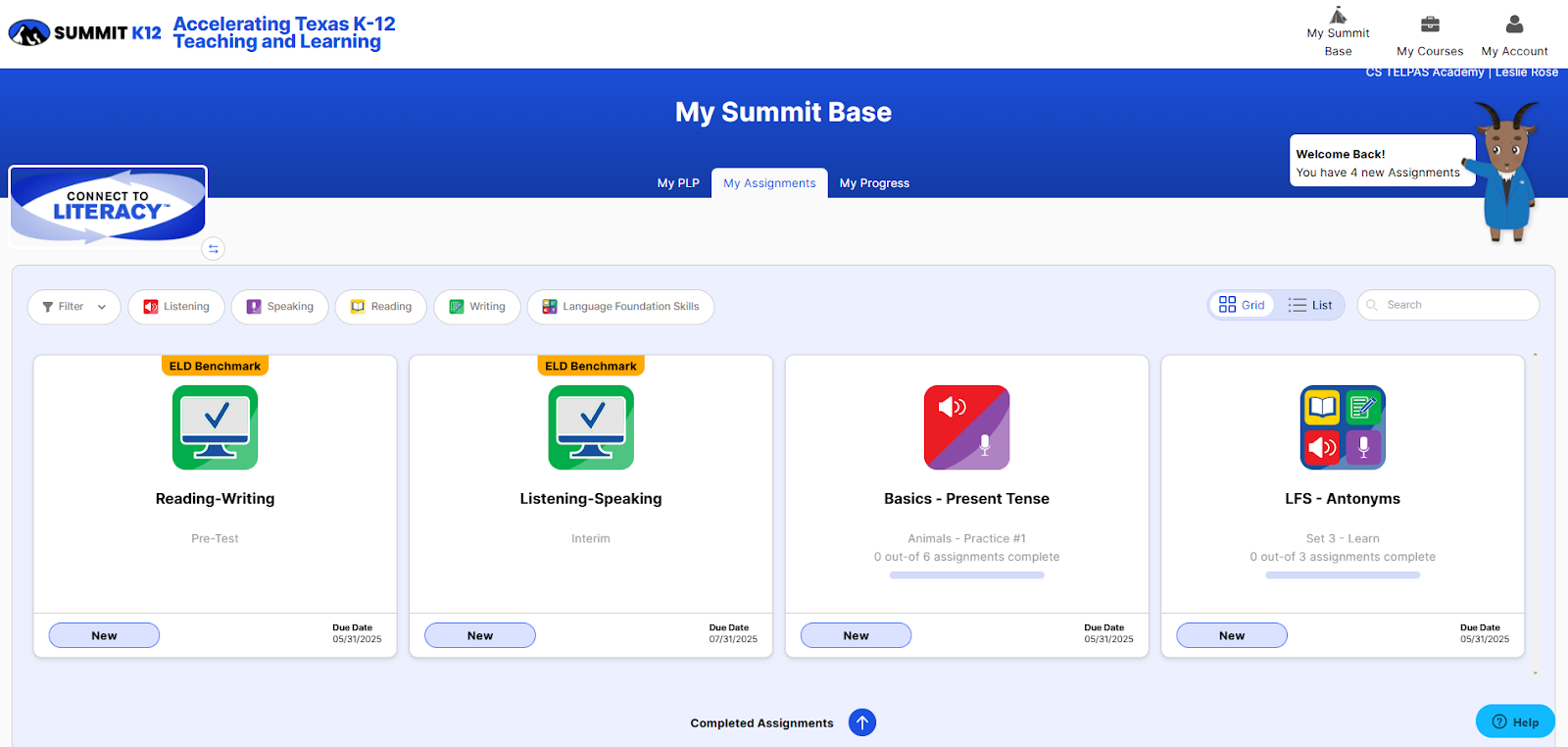Click "Animals - Practice #1" text
1568x747 pixels.
coord(967,538)
